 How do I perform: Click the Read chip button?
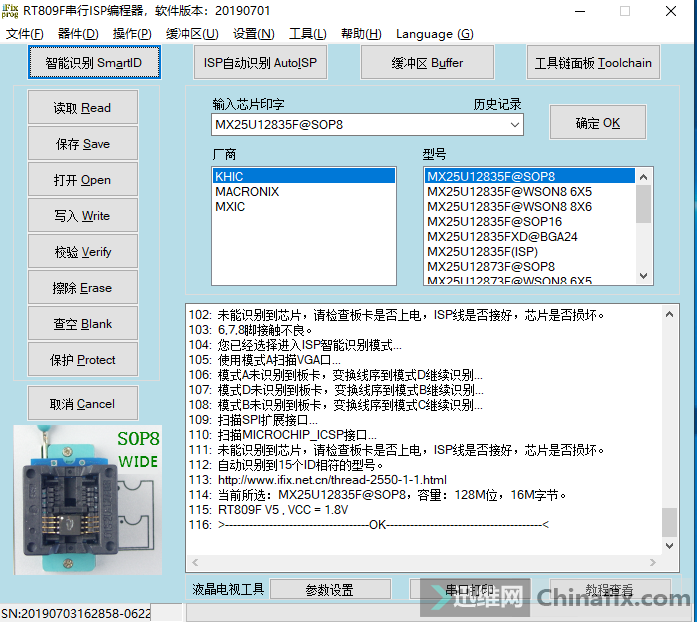[x=83, y=108]
